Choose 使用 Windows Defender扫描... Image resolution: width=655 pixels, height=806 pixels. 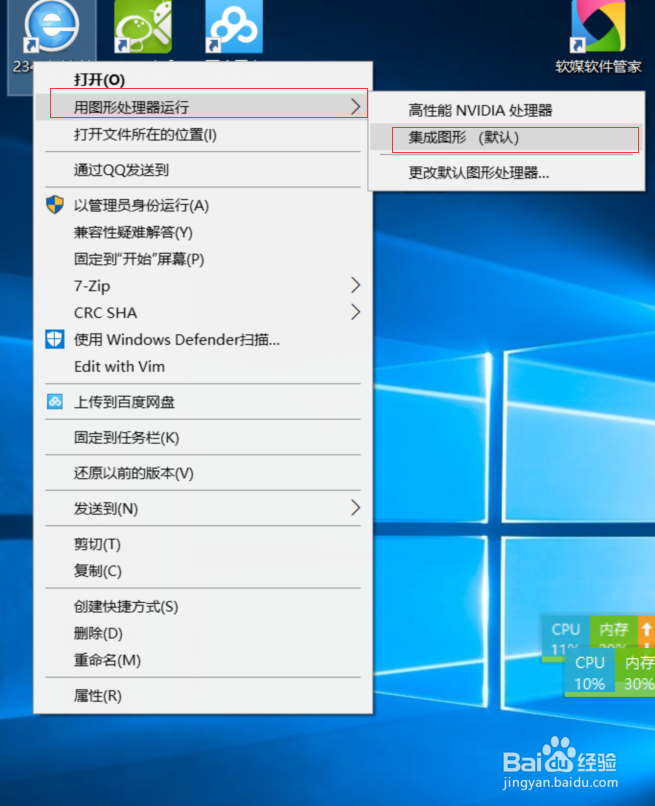[x=203, y=339]
